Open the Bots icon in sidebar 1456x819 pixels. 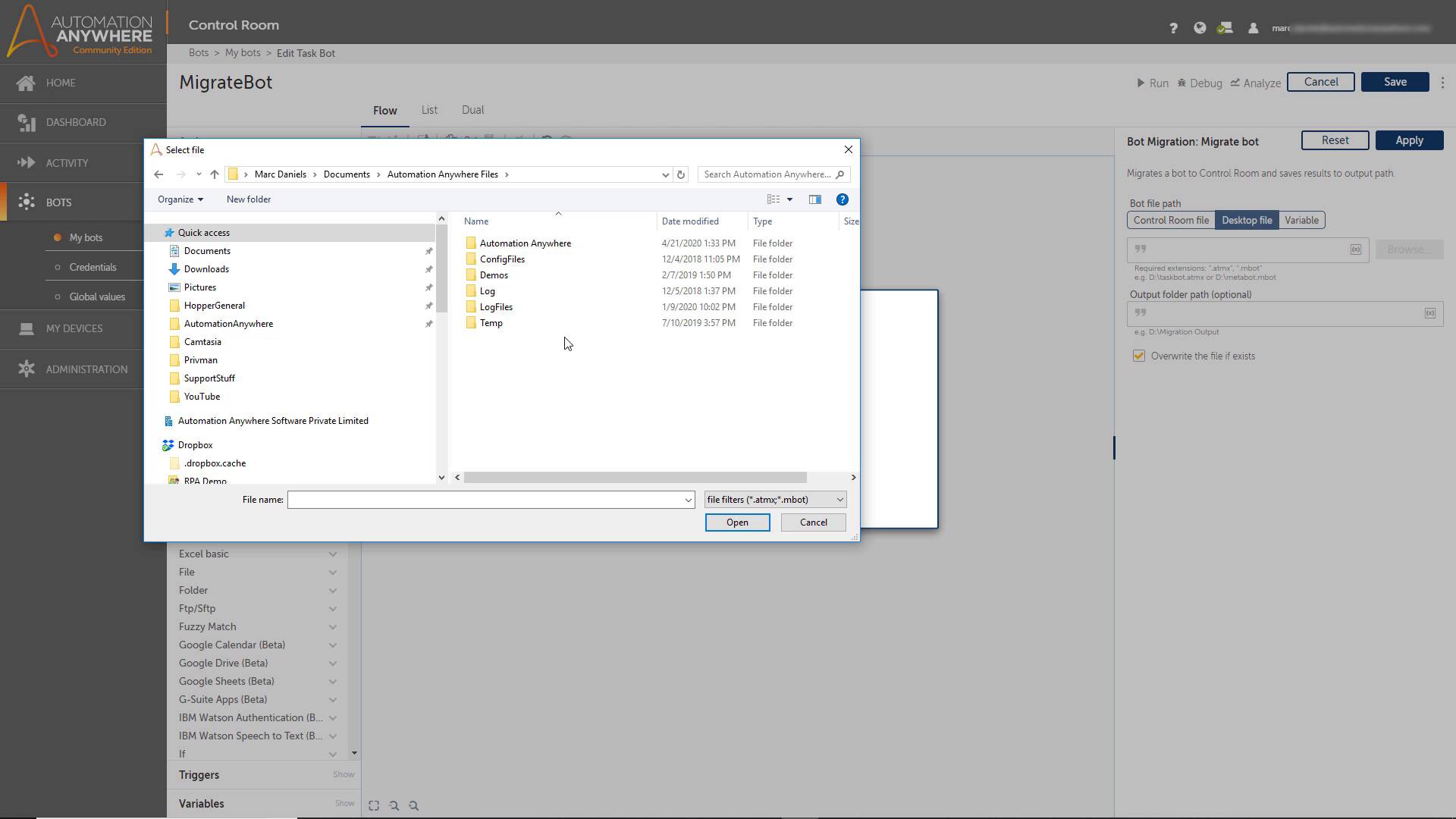point(26,202)
